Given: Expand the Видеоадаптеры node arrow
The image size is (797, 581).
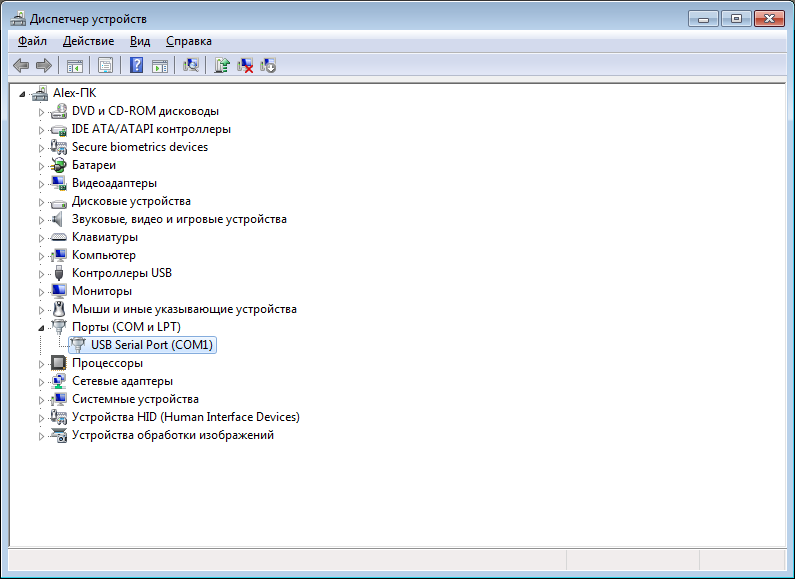Looking at the screenshot, I should tap(41, 184).
